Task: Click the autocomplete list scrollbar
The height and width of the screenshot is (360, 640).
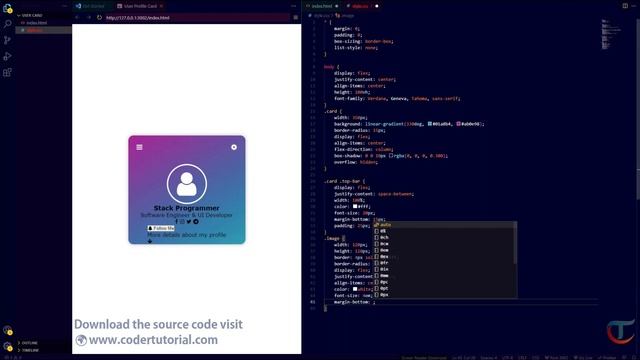Action: coord(516,243)
